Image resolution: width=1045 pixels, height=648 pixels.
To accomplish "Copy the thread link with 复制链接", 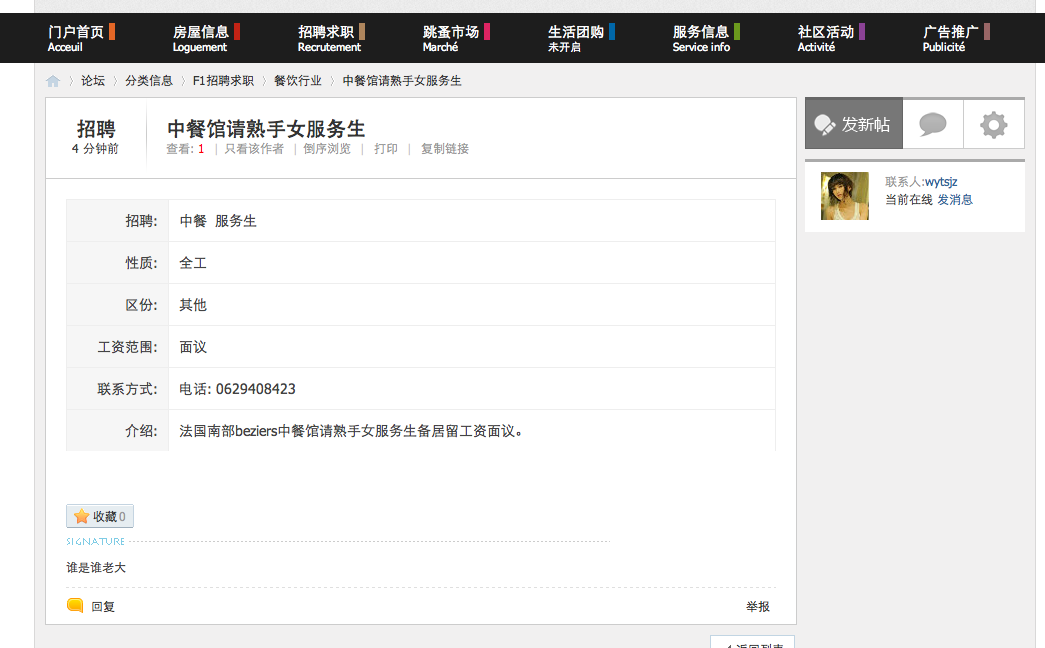I will pyautogui.click(x=445, y=147).
